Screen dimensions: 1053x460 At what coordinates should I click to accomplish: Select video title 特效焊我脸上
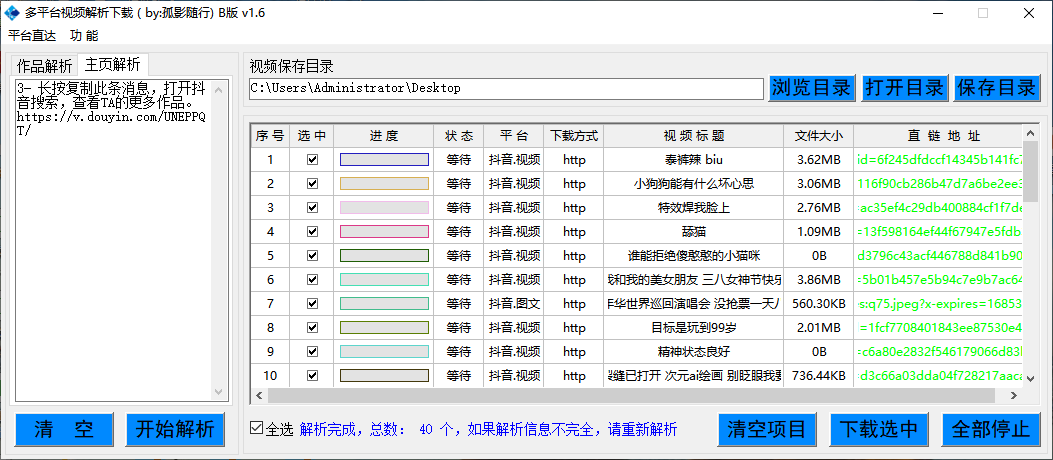coord(694,208)
